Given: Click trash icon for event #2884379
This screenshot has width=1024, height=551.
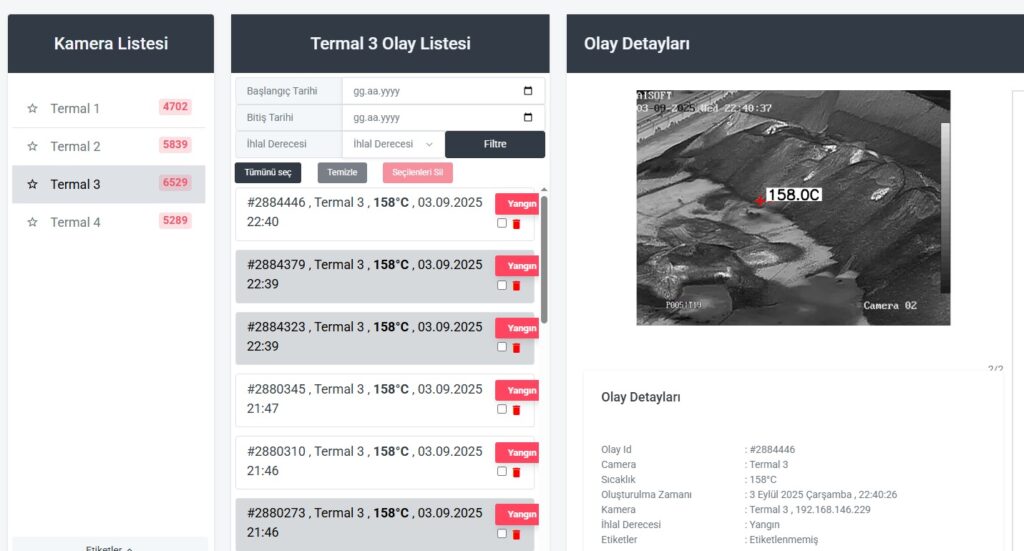Looking at the screenshot, I should (x=516, y=286).
